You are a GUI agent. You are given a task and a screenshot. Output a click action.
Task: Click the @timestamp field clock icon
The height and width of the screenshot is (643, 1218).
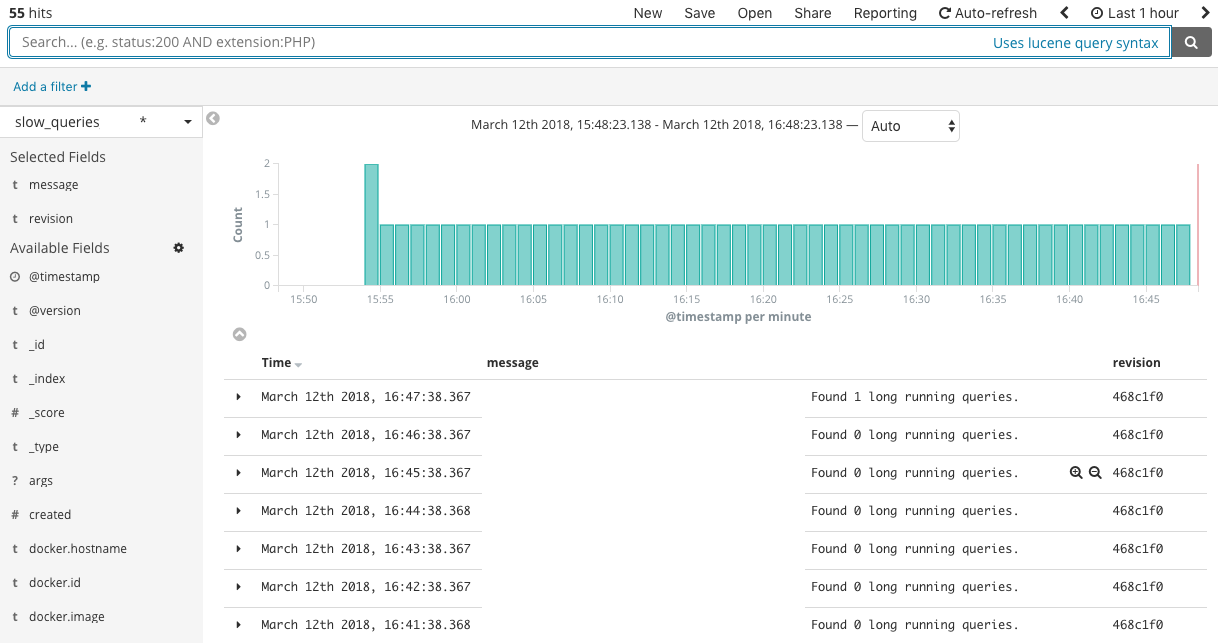click(15, 277)
